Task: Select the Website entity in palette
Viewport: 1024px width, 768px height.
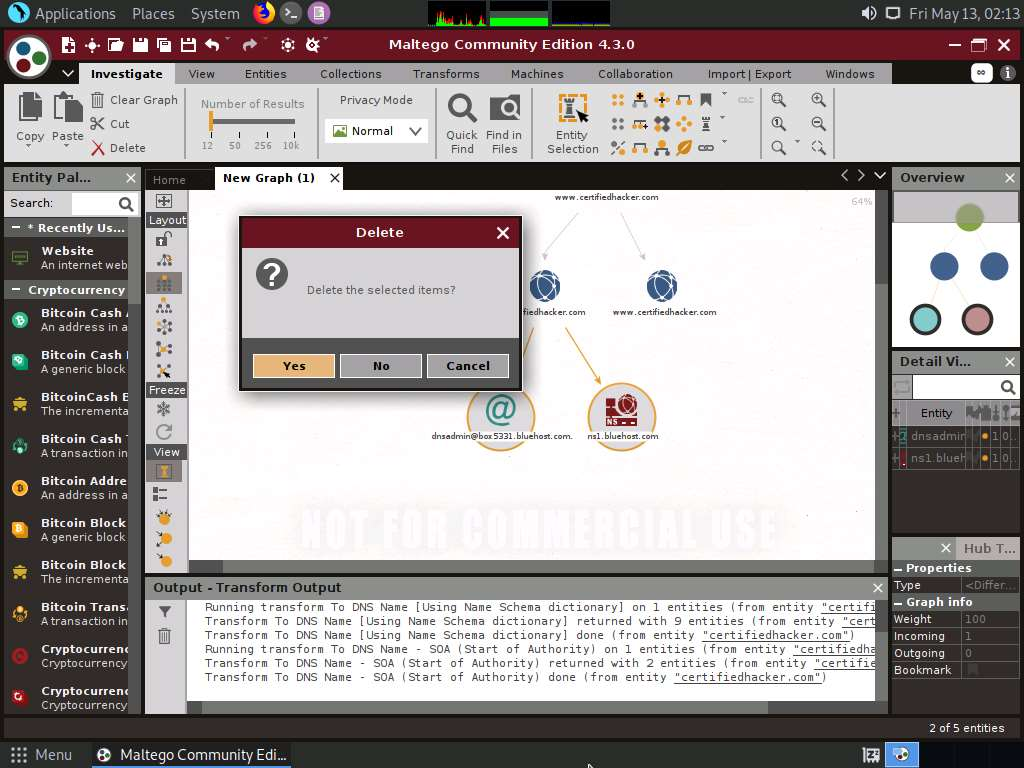Action: (x=69, y=258)
